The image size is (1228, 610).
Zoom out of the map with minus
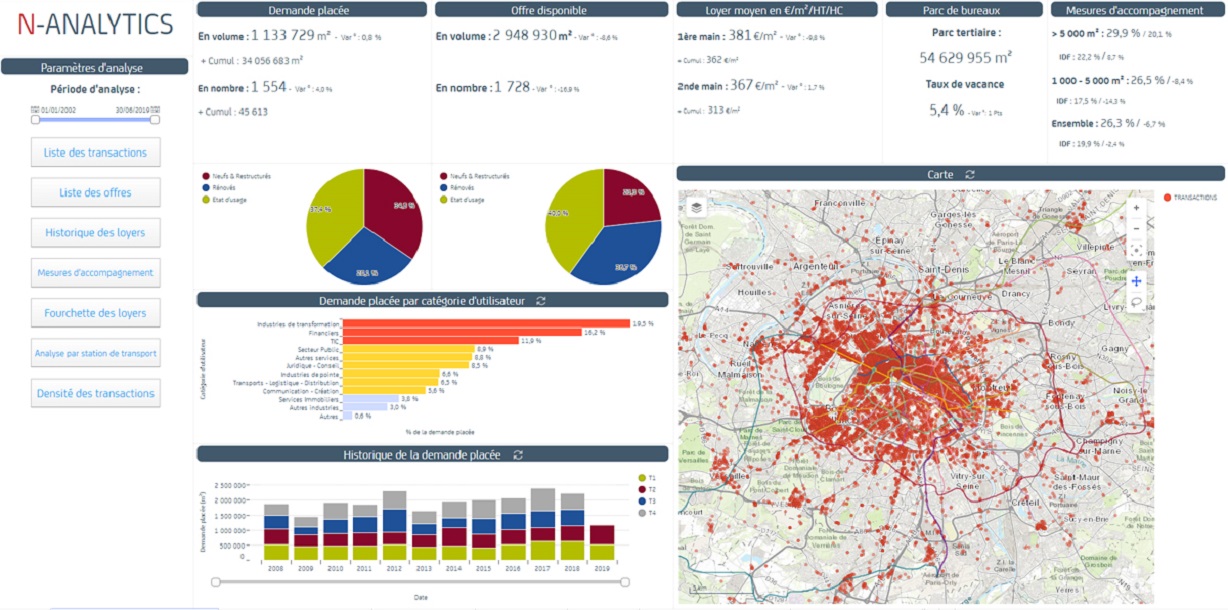click(x=1136, y=228)
